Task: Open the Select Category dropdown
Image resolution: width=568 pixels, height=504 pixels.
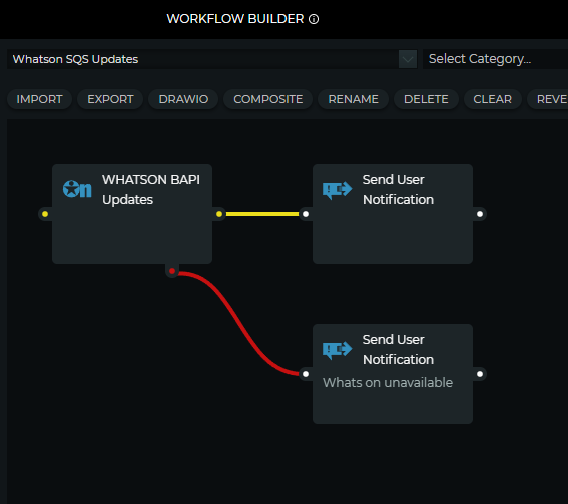Action: [495, 59]
